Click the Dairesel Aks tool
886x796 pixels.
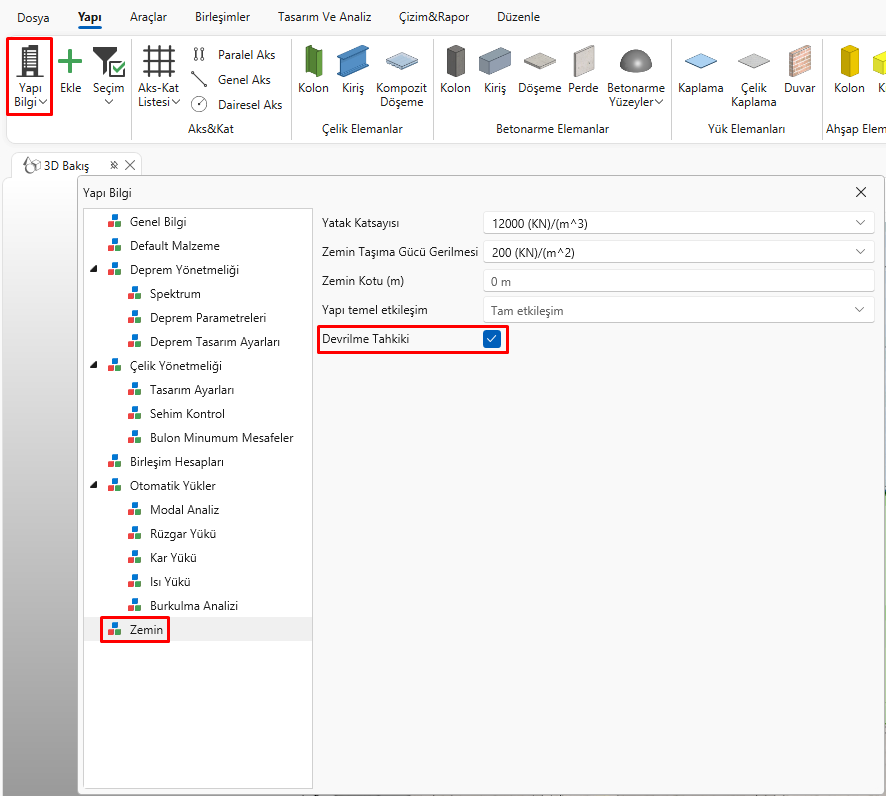pyautogui.click(x=237, y=104)
